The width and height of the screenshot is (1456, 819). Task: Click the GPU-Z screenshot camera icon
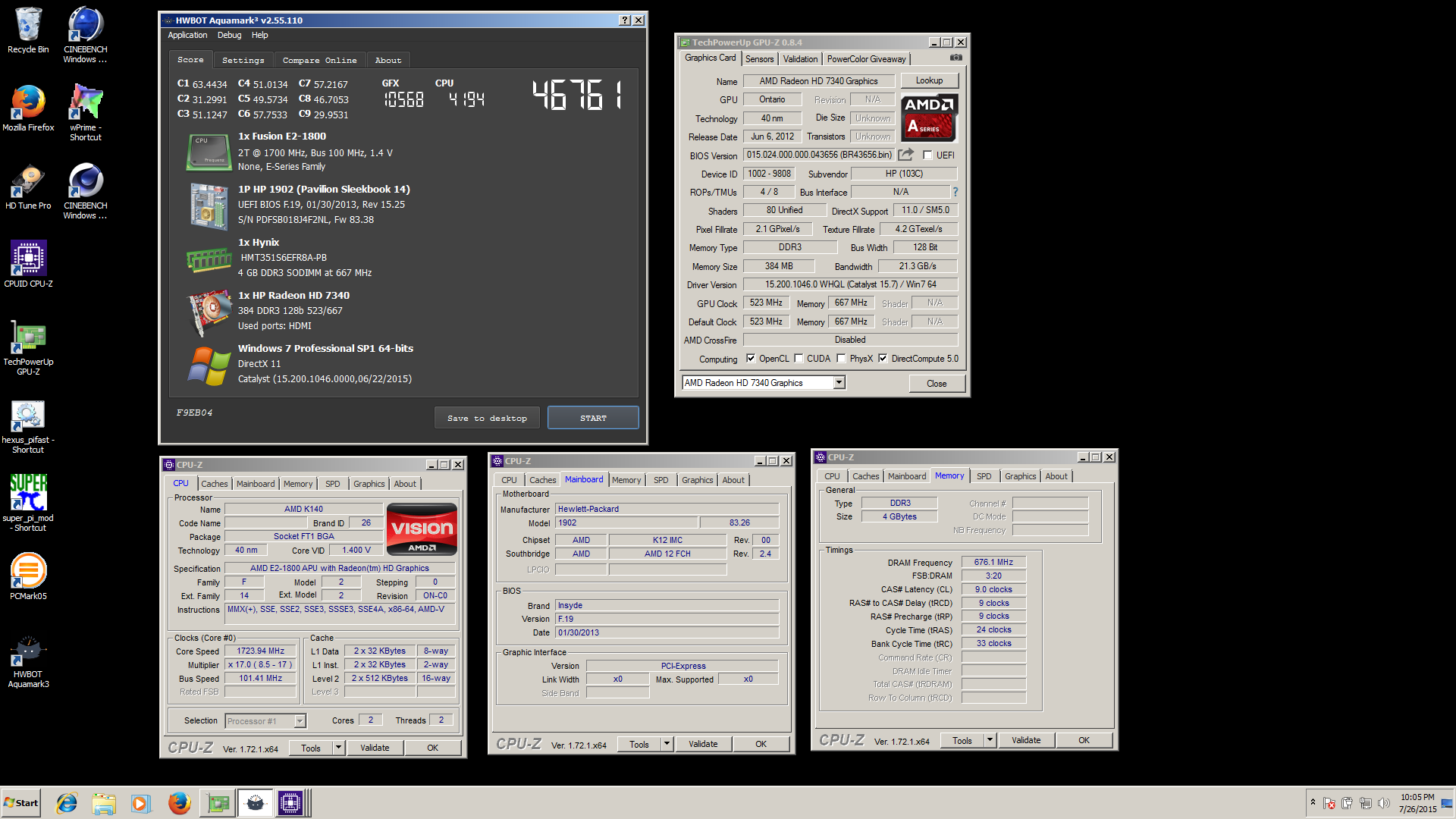click(x=956, y=58)
